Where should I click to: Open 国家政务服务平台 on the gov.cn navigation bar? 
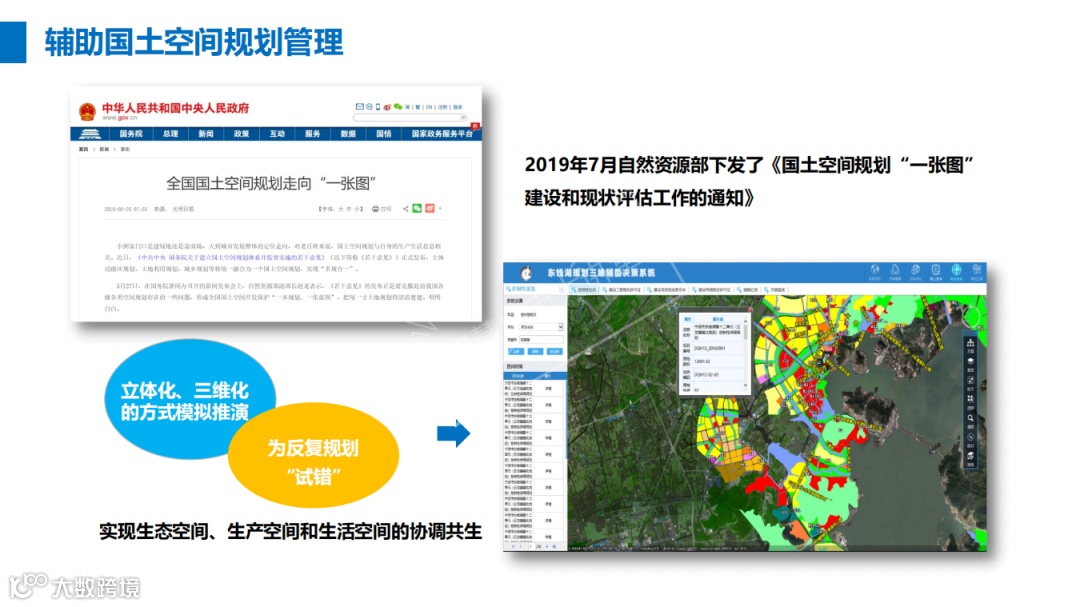click(x=442, y=134)
